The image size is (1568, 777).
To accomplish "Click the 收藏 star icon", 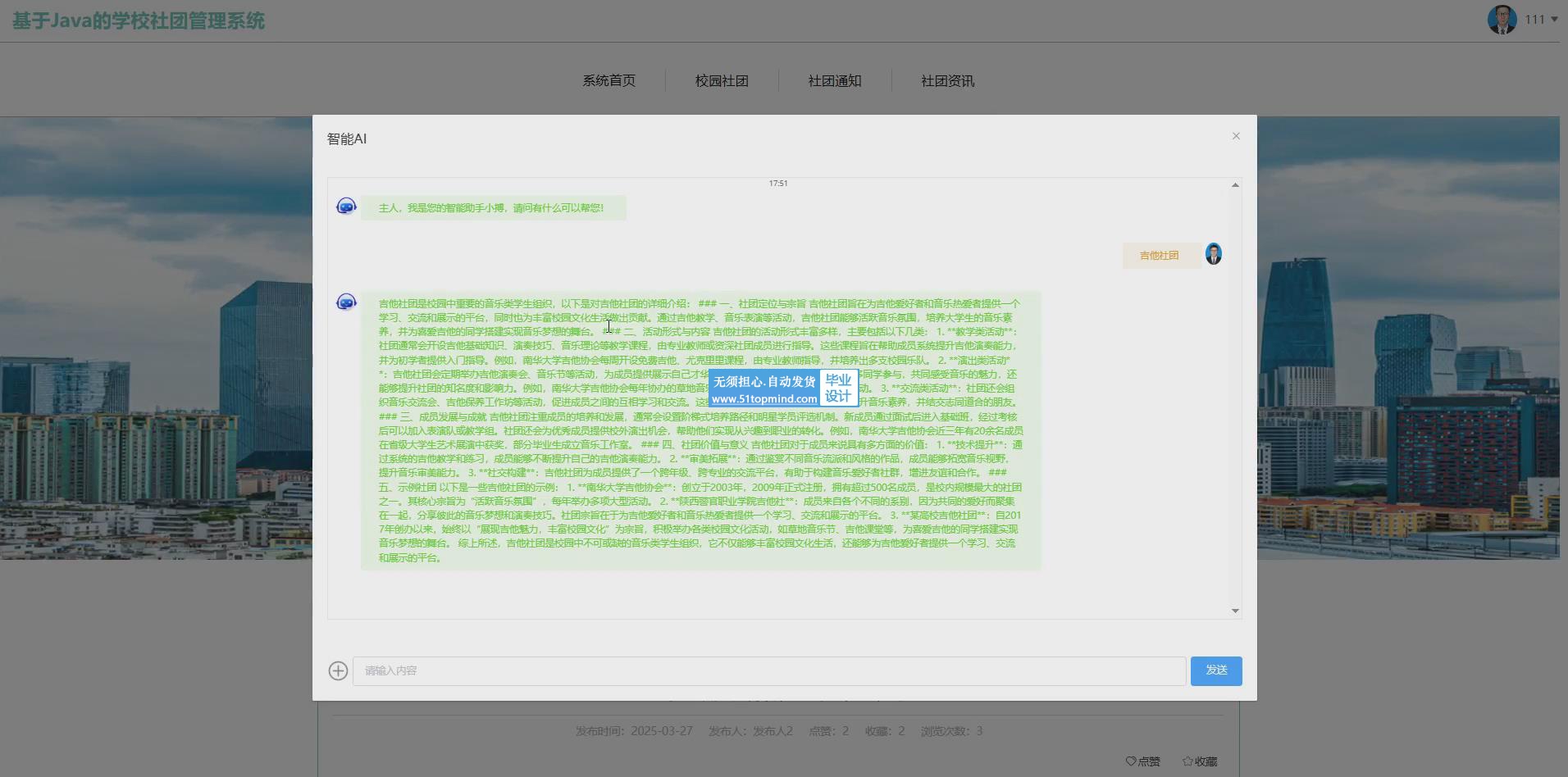I will (1187, 761).
